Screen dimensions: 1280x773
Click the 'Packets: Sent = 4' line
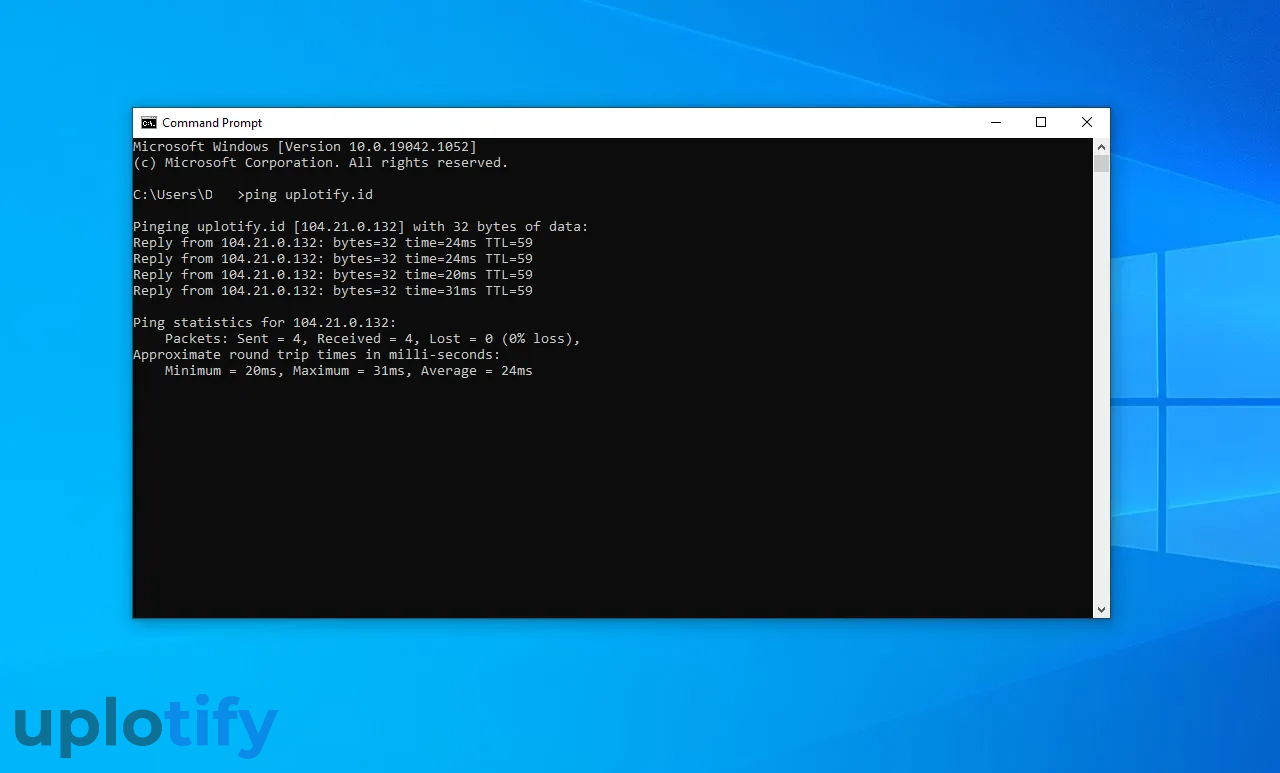pyautogui.click(x=373, y=339)
